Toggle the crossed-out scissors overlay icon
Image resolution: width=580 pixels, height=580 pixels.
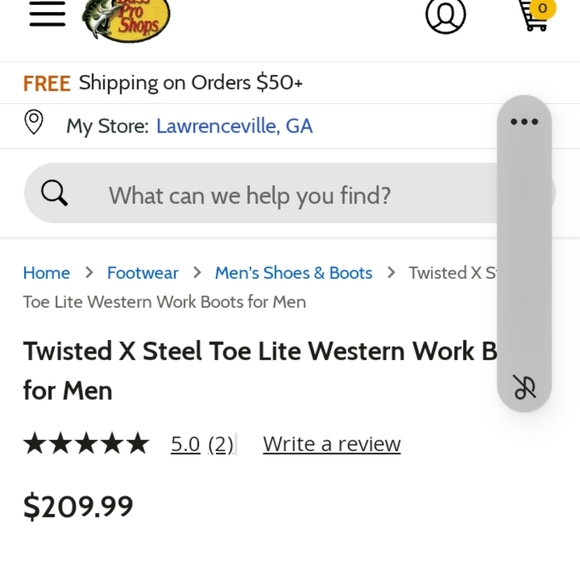[x=525, y=387]
